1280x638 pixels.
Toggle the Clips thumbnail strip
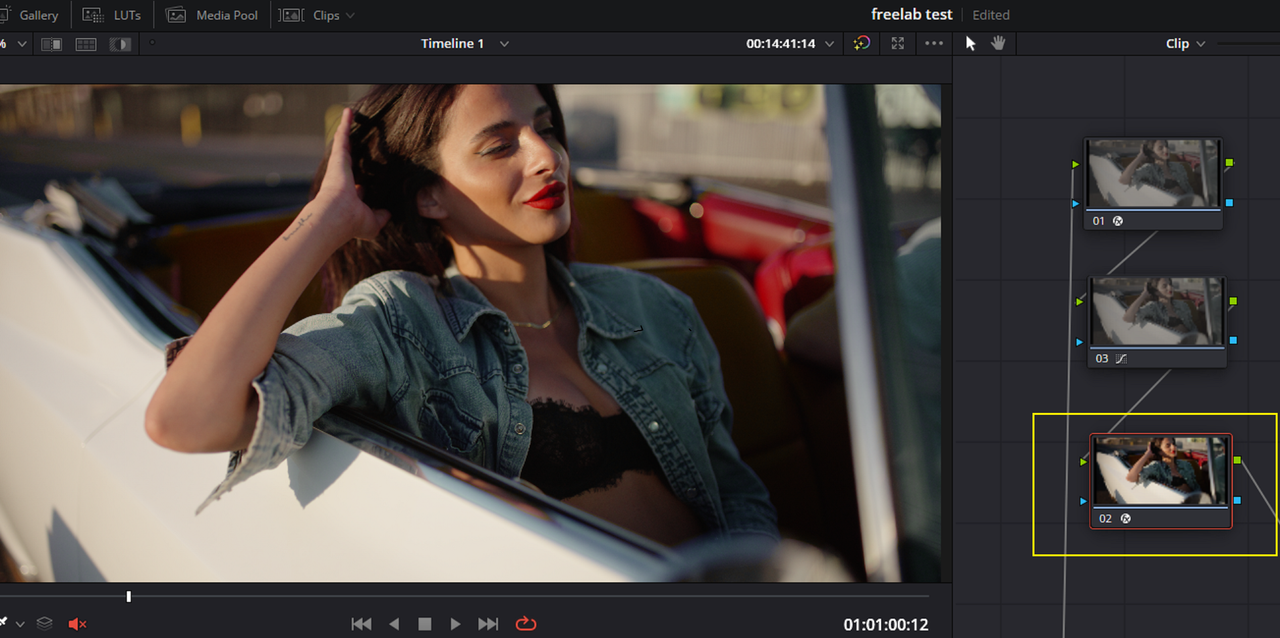(310, 15)
